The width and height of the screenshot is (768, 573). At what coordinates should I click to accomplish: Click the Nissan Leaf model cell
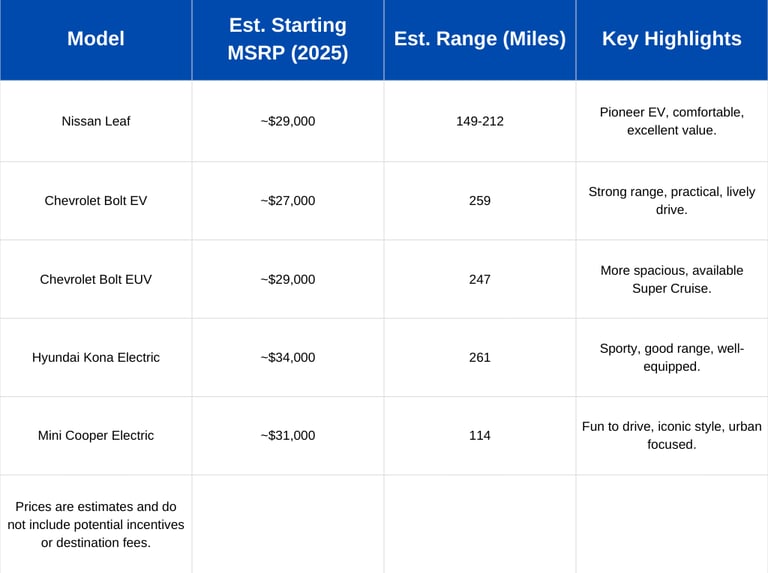tap(96, 121)
